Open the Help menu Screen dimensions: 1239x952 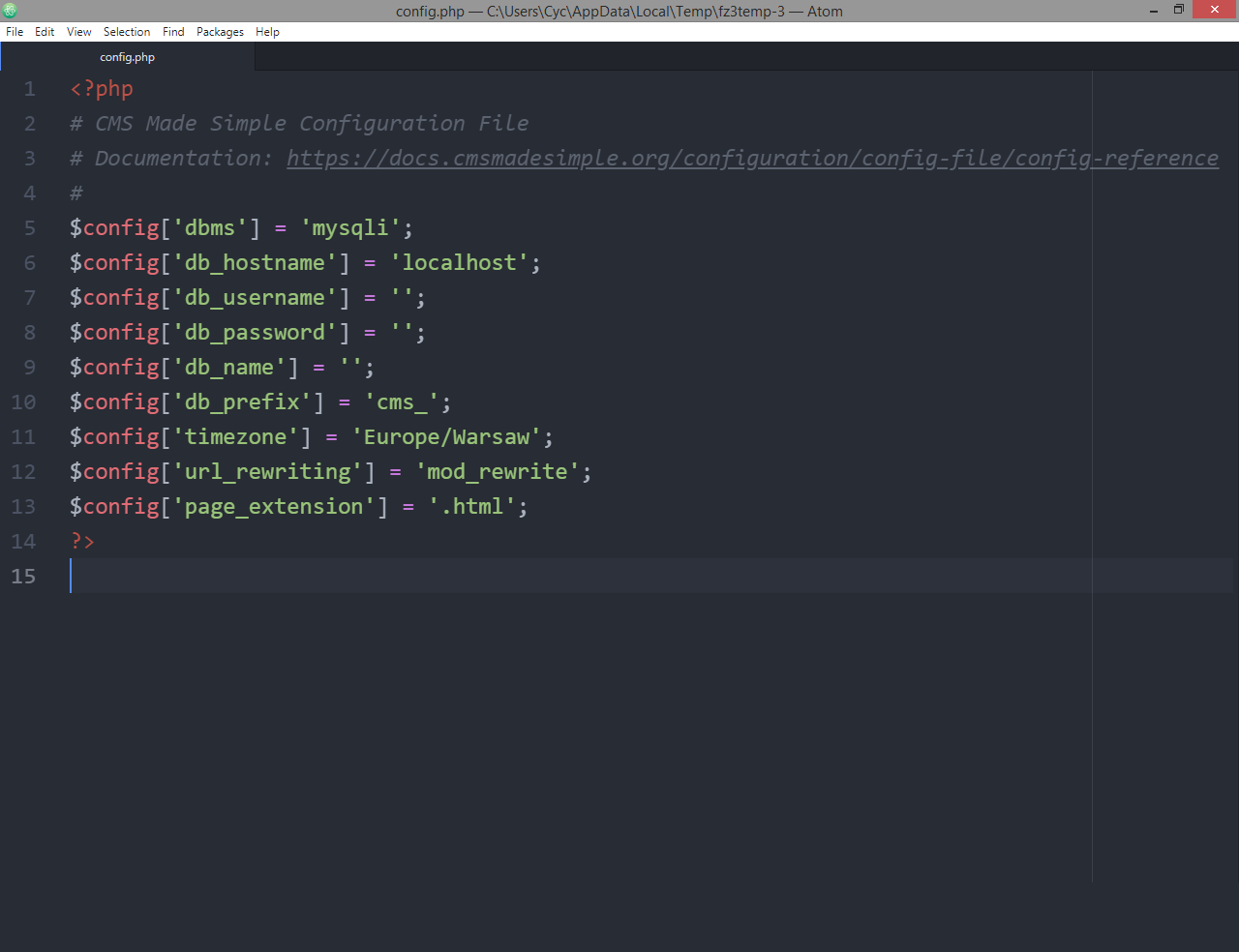pos(267,31)
